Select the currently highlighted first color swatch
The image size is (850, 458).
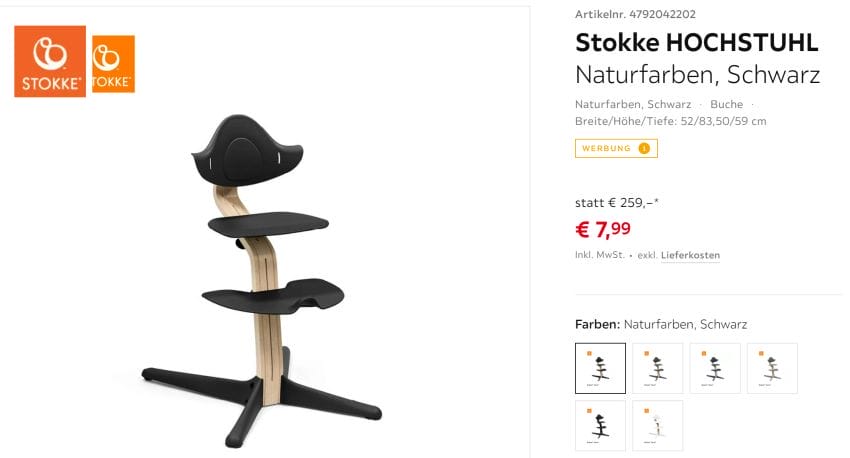click(x=600, y=368)
